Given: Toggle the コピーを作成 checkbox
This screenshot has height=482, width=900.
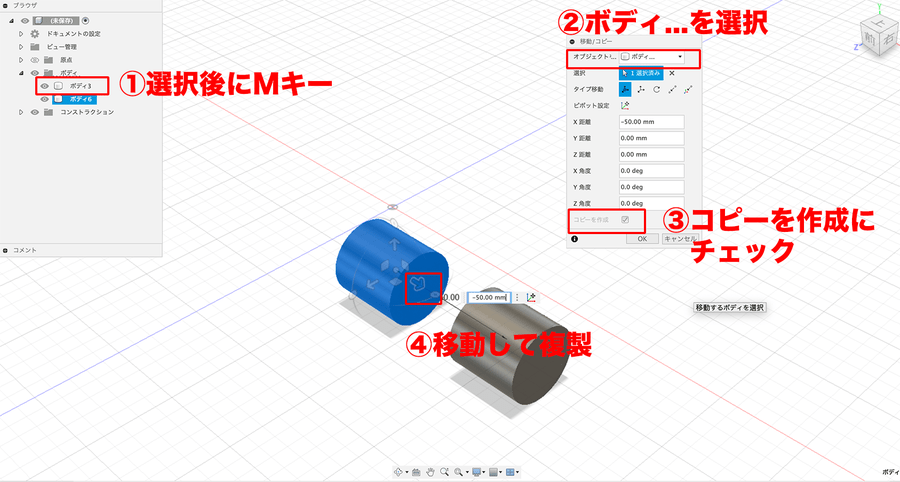Looking at the screenshot, I should [626, 220].
